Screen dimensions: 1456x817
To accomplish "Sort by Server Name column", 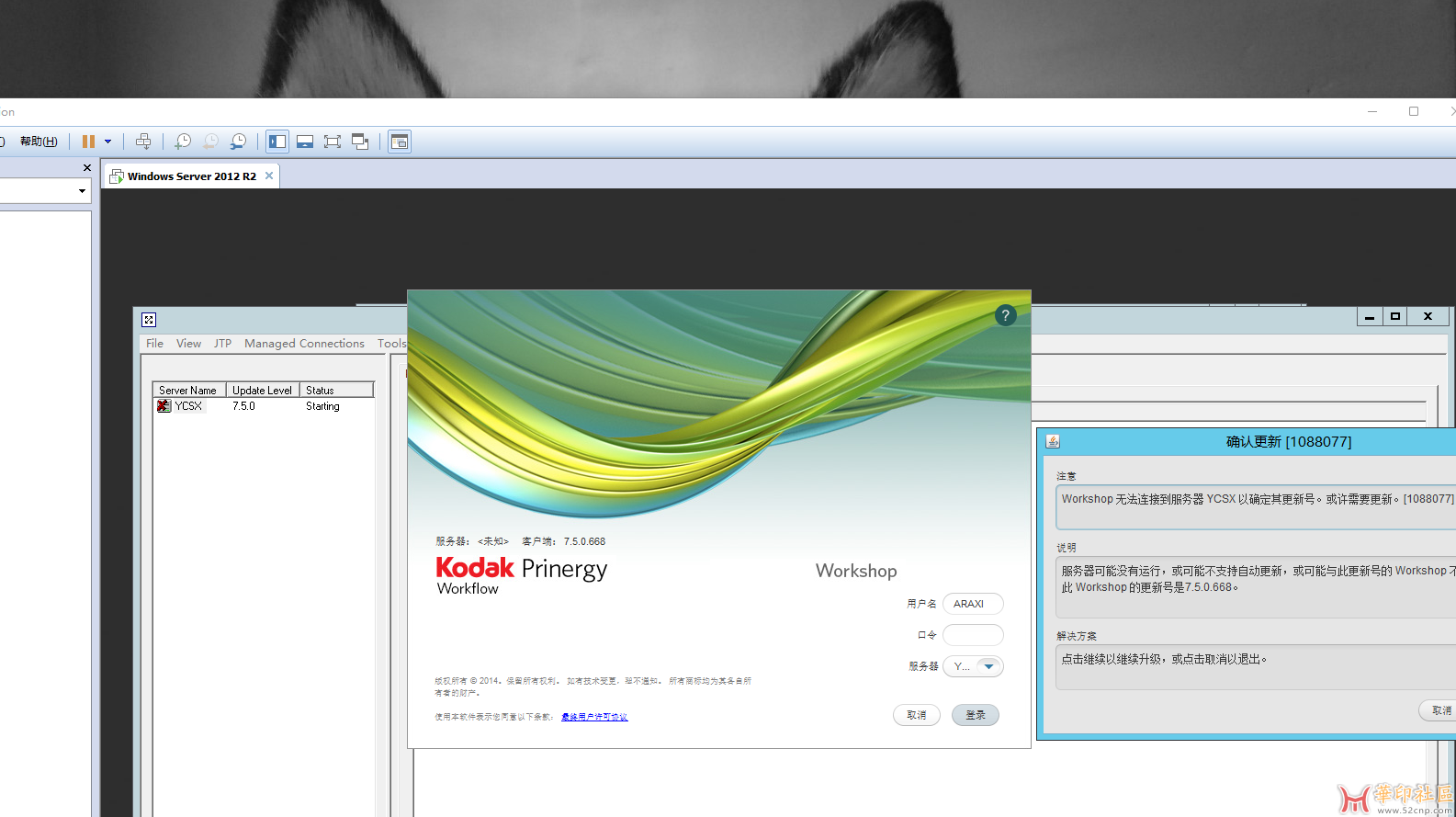I will (x=189, y=390).
